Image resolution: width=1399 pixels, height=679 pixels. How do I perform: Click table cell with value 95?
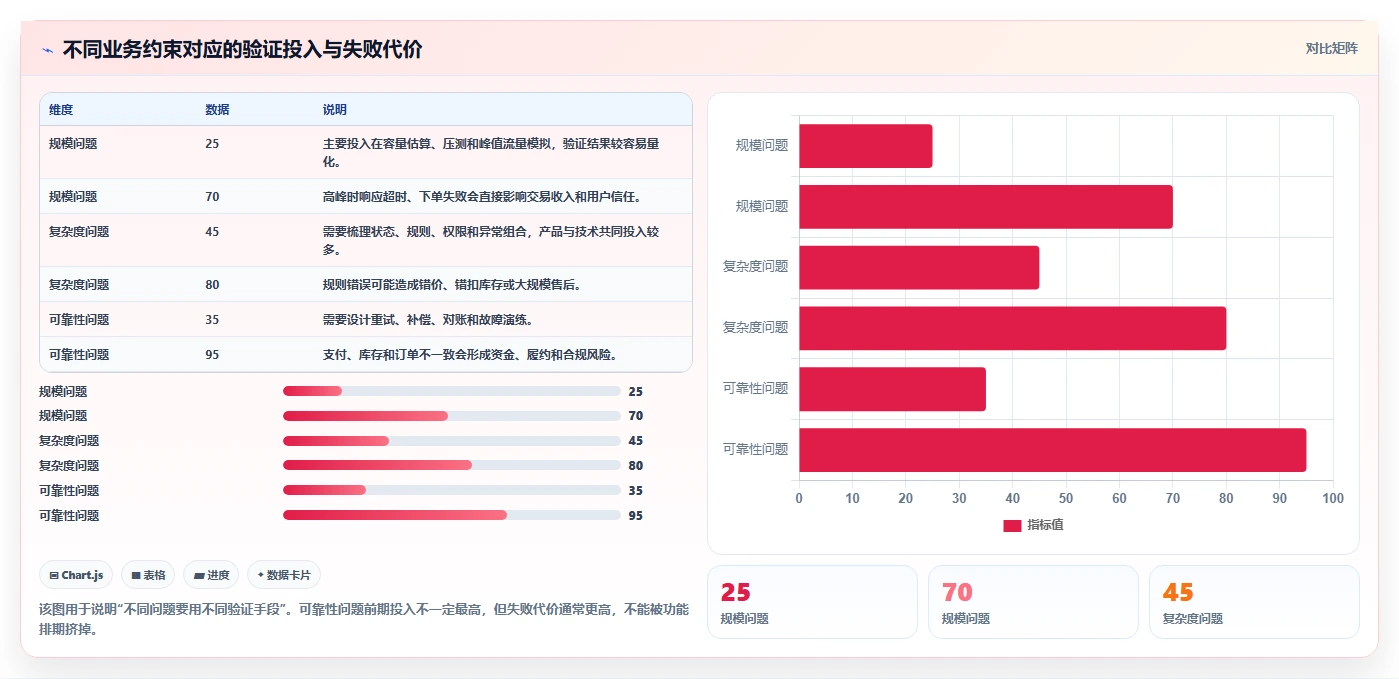point(212,355)
